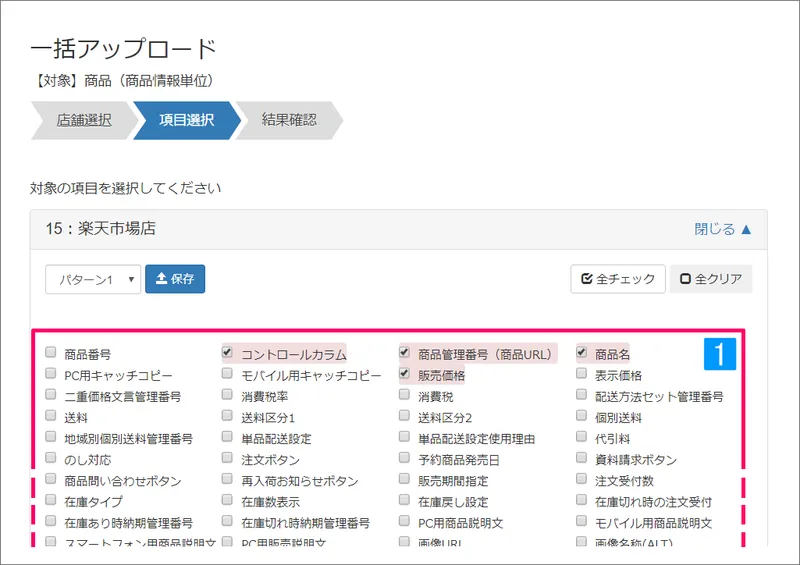Check the 資料請求ボタン checkbox
The width and height of the screenshot is (800, 565).
coord(581,457)
